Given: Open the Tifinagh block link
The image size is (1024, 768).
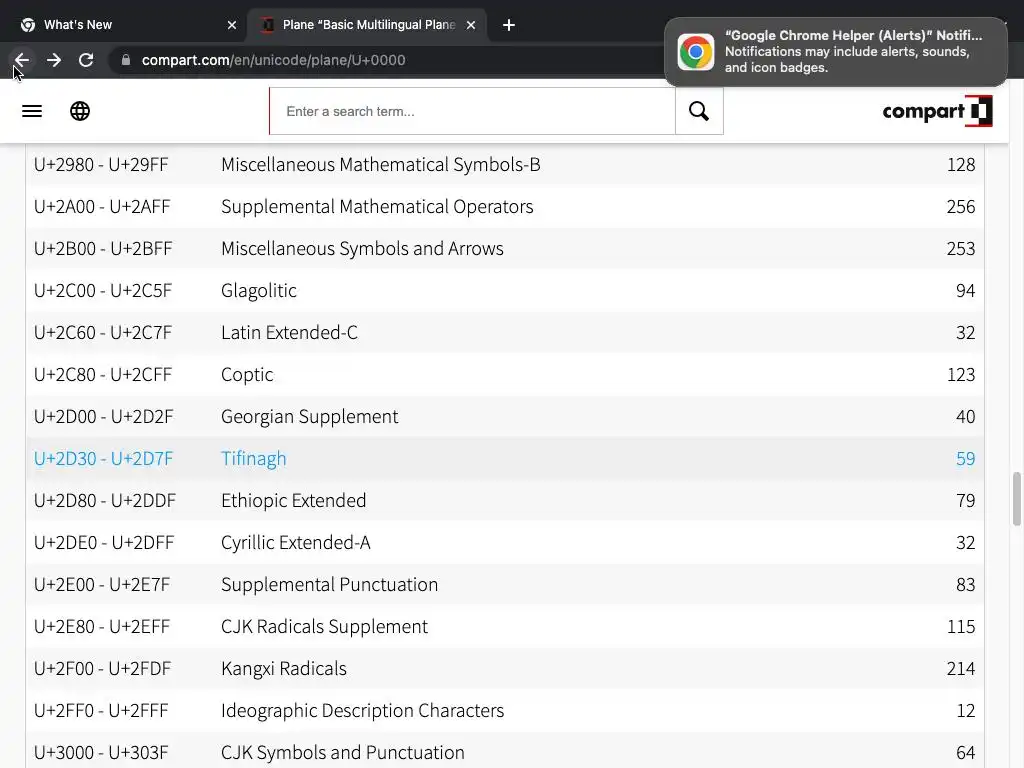Looking at the screenshot, I should tap(253, 458).
